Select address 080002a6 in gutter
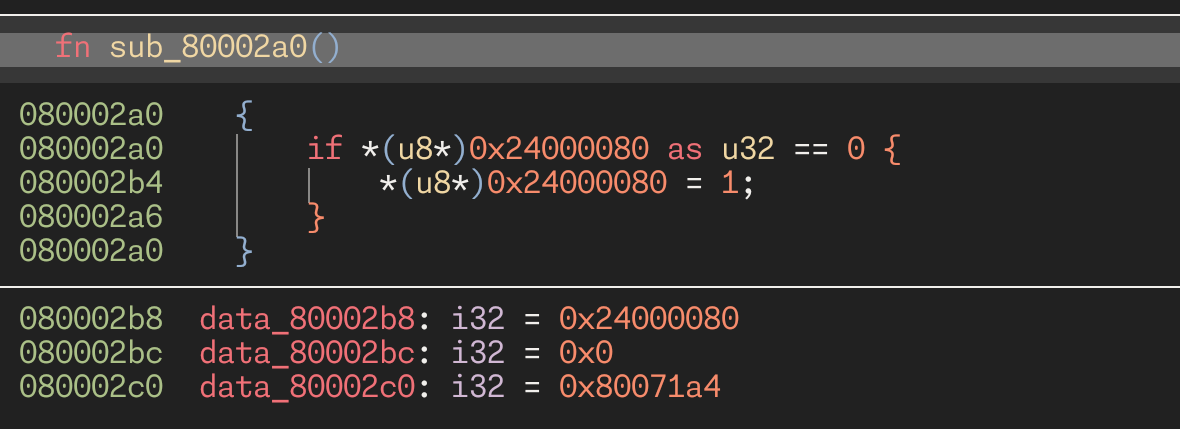Screen dimensions: 1180x429 [91, 218]
